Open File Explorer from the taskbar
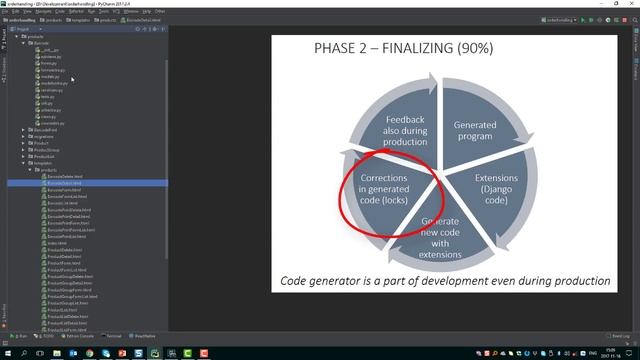The width and height of the screenshot is (640, 360). coord(57,353)
